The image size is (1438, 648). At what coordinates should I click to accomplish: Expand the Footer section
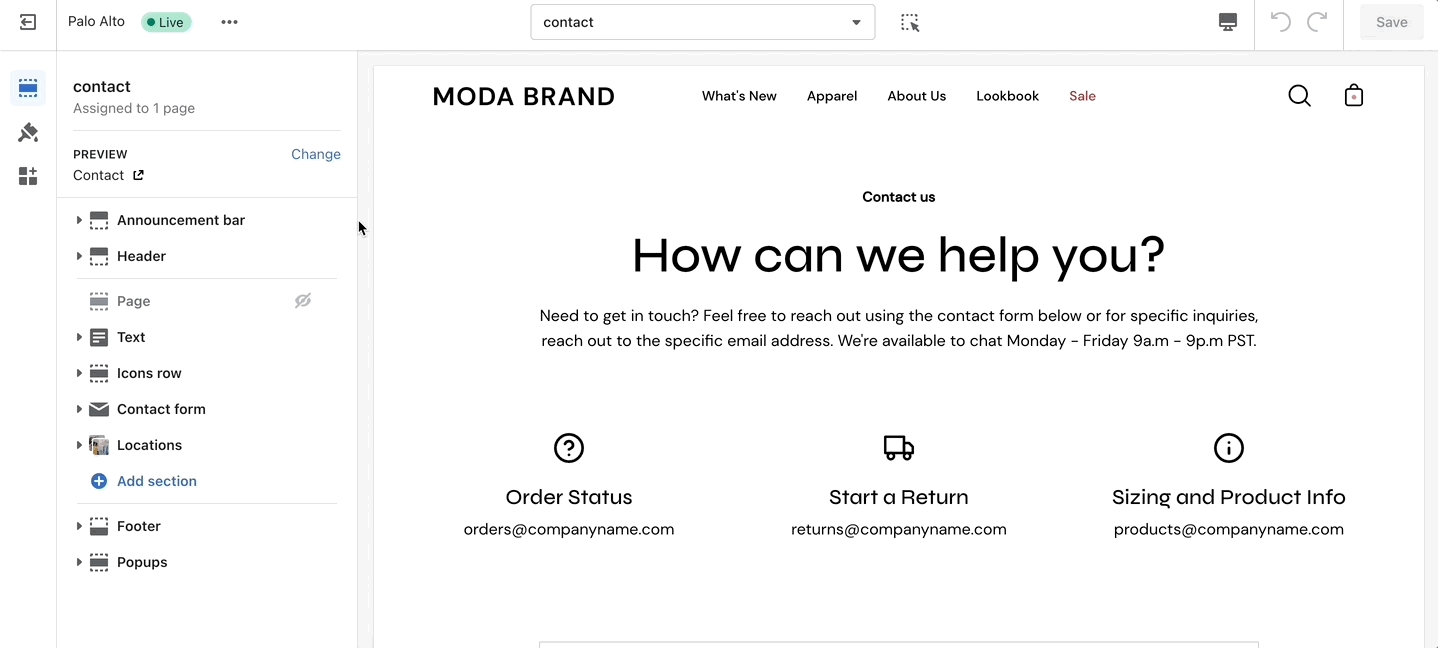79,526
